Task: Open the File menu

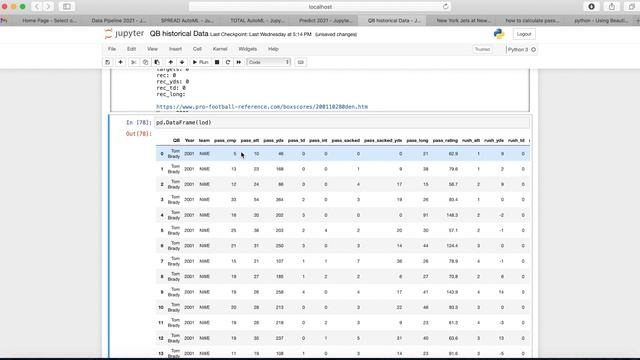Action: tap(112, 49)
